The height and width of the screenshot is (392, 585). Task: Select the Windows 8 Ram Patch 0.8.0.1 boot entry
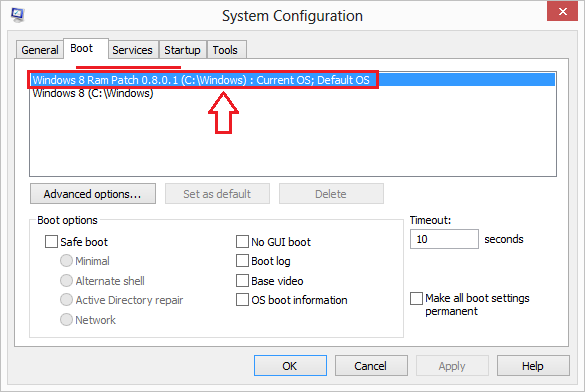[292, 80]
